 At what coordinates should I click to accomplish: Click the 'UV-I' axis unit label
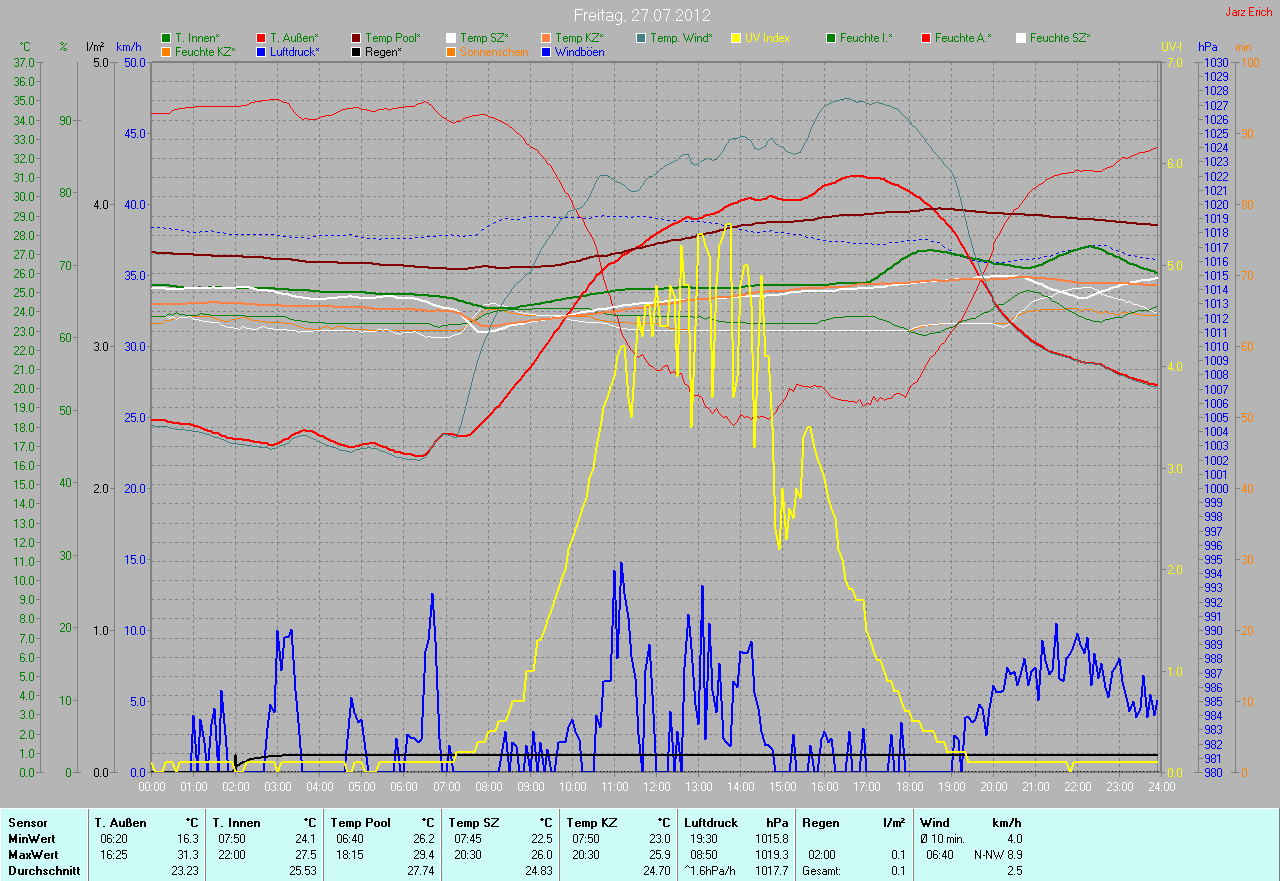click(1171, 47)
